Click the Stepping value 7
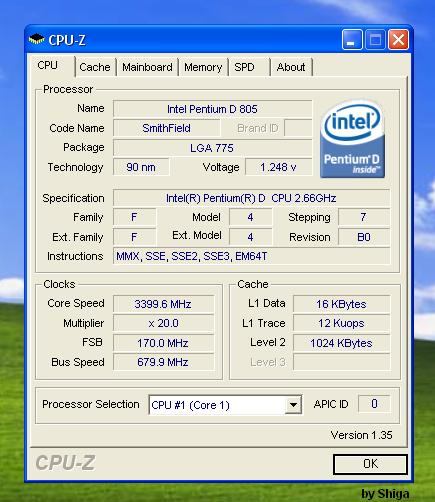Image resolution: width=435 pixels, height=502 pixels. (x=364, y=217)
